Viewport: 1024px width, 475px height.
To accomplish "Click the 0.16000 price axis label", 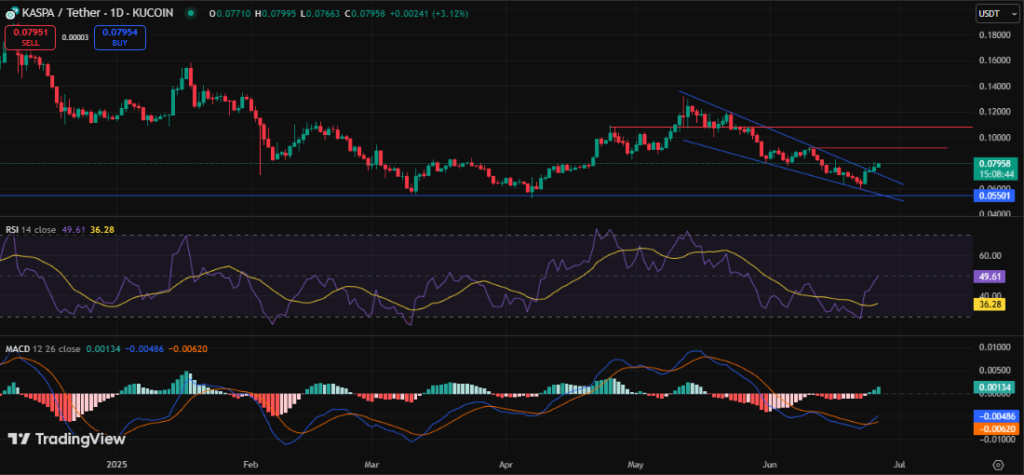I will [x=997, y=61].
